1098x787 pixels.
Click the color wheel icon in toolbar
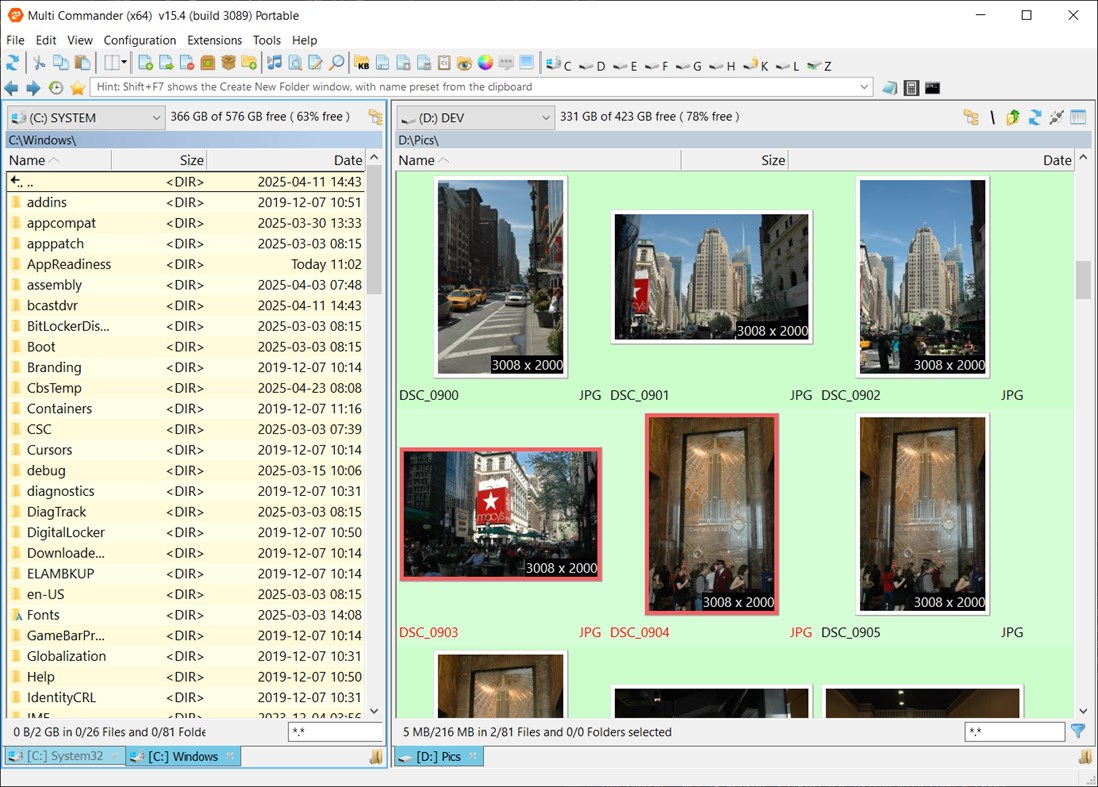485,63
